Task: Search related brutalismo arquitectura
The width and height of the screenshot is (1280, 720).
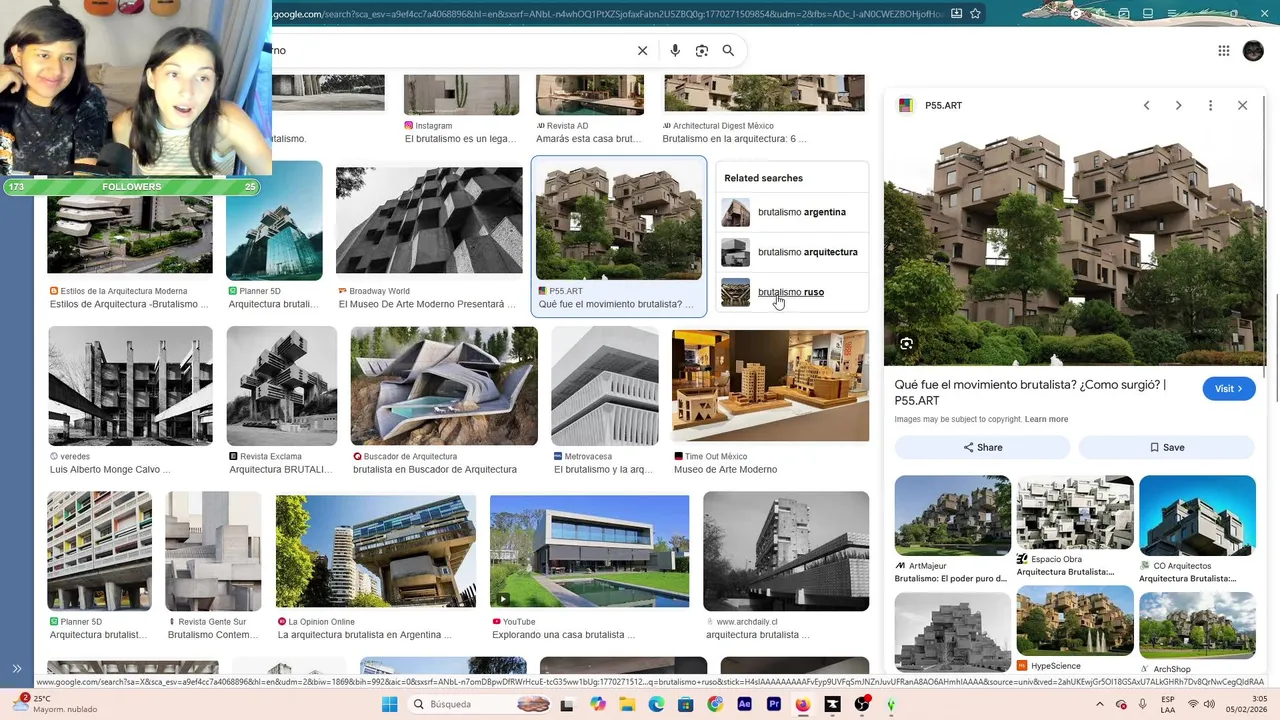Action: coord(792,252)
